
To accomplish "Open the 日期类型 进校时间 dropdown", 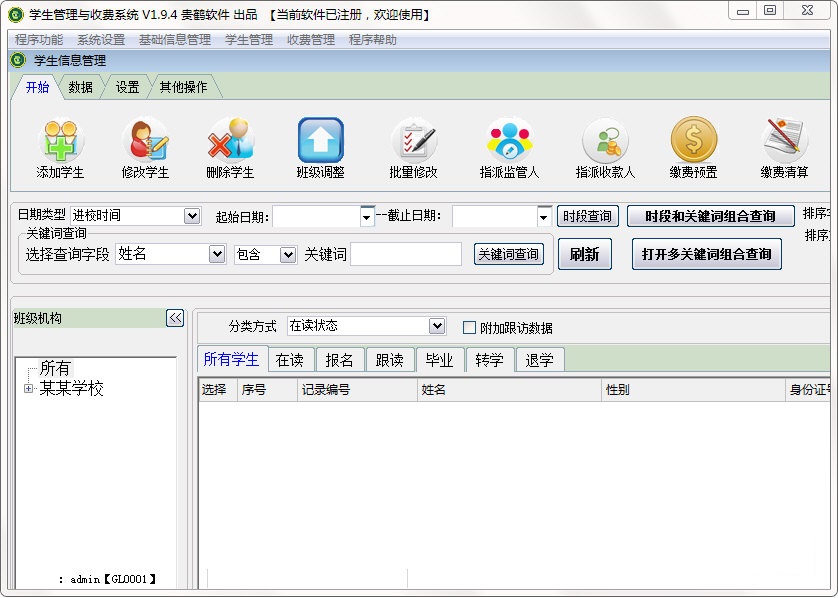I will click(x=192, y=216).
